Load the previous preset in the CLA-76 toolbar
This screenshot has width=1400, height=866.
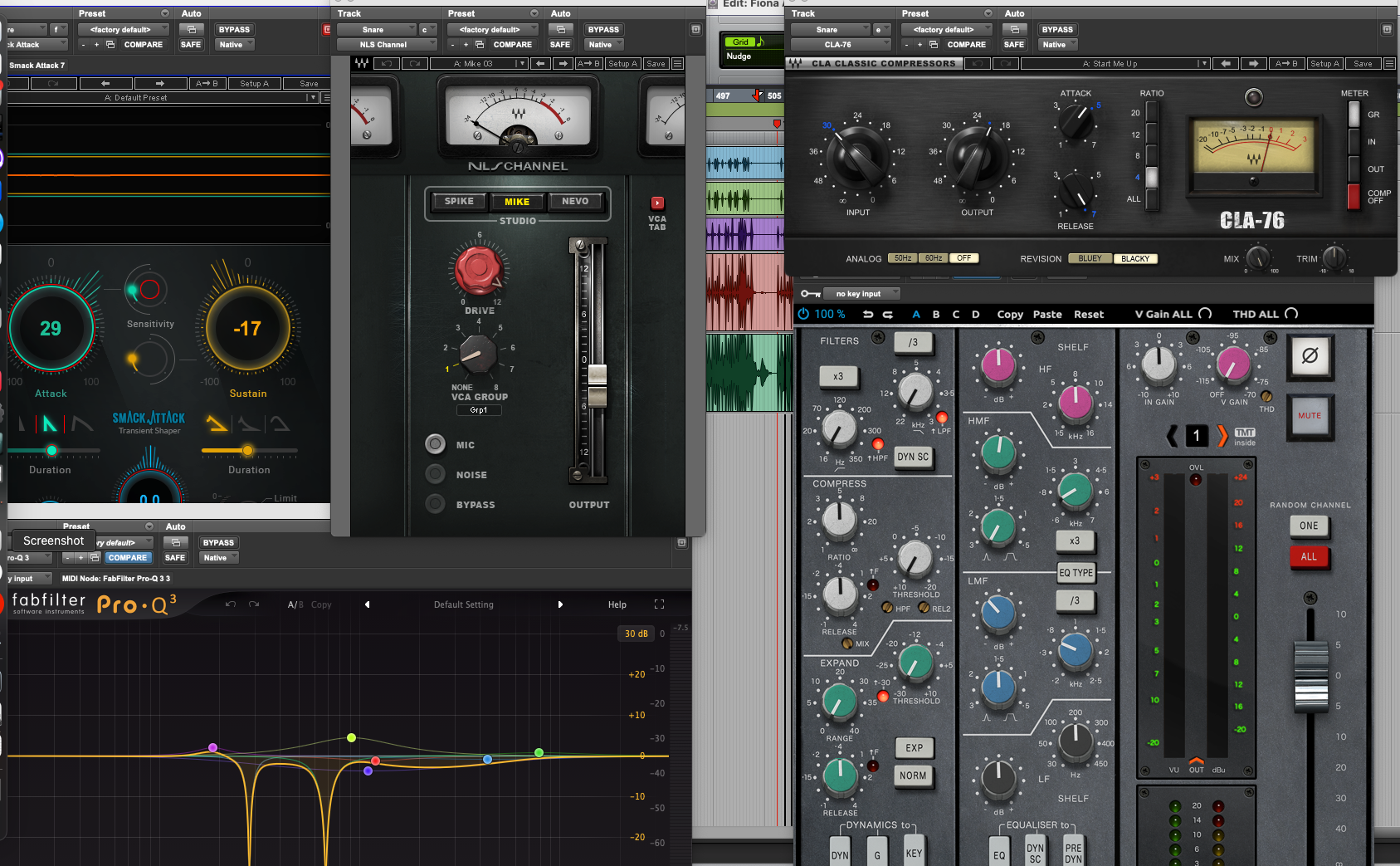pos(1226,63)
